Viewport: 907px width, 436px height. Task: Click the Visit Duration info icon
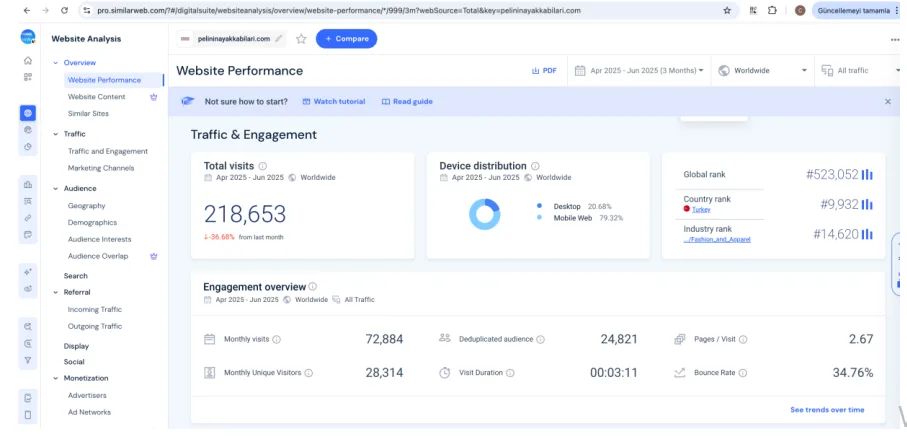point(510,373)
